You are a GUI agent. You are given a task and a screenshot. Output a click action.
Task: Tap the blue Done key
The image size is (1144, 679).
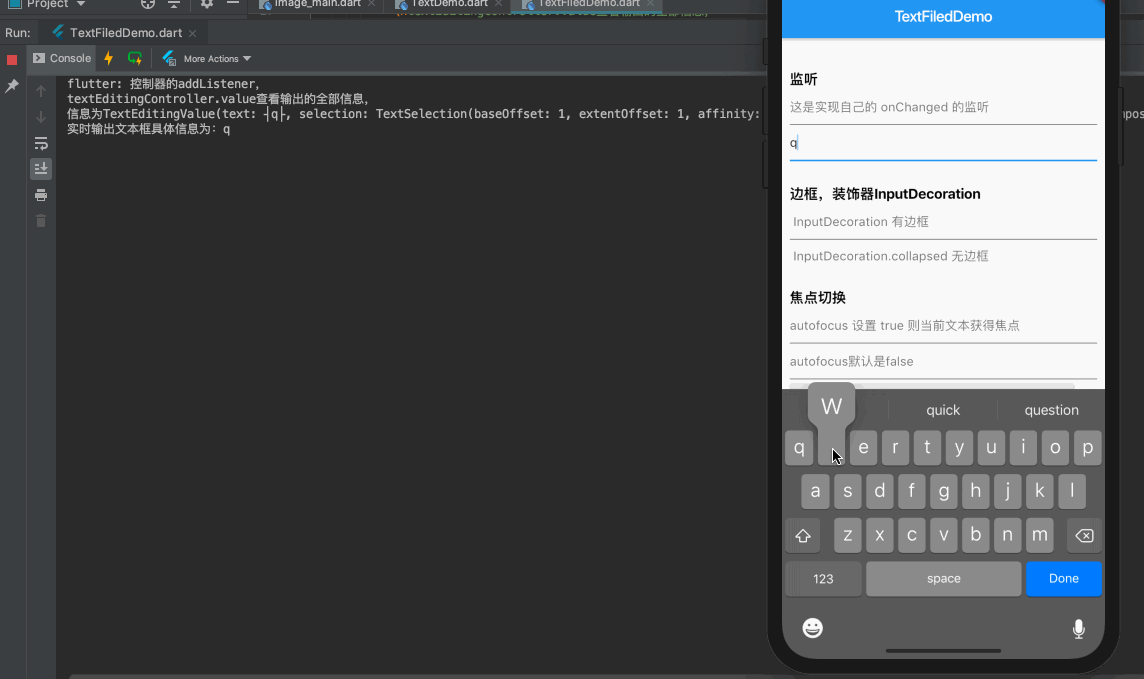1064,579
